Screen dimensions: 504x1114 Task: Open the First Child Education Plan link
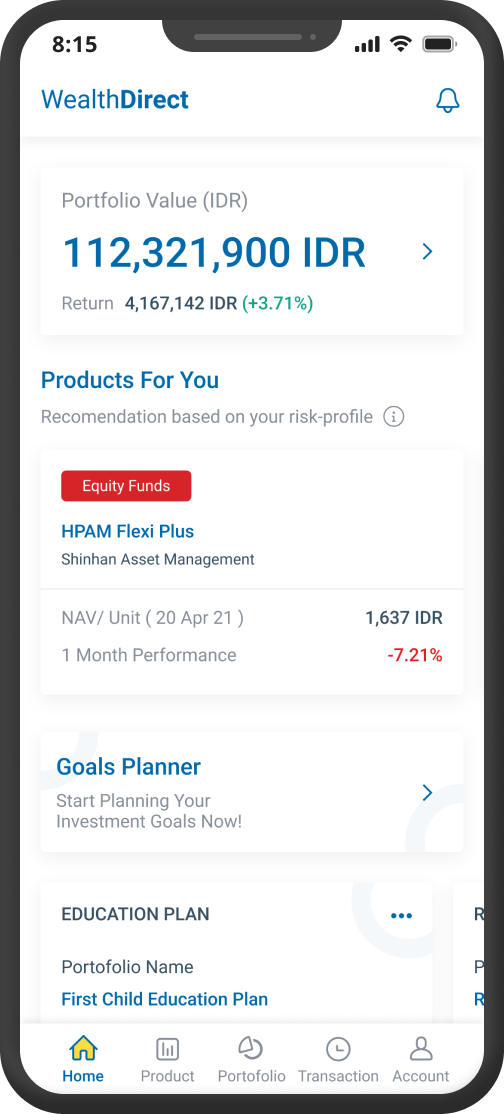165,999
